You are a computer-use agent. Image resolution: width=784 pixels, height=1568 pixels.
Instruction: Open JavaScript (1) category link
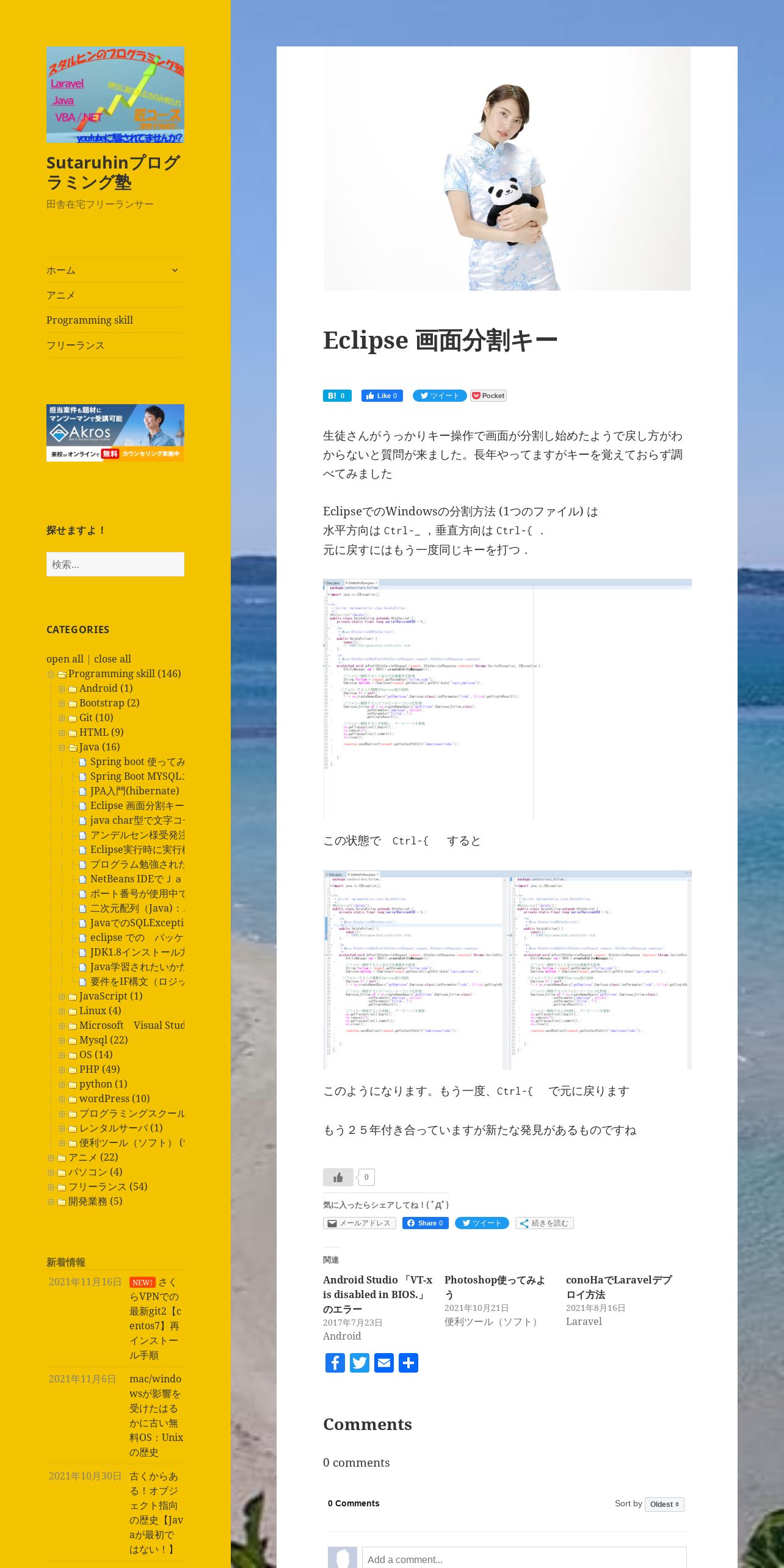(111, 996)
